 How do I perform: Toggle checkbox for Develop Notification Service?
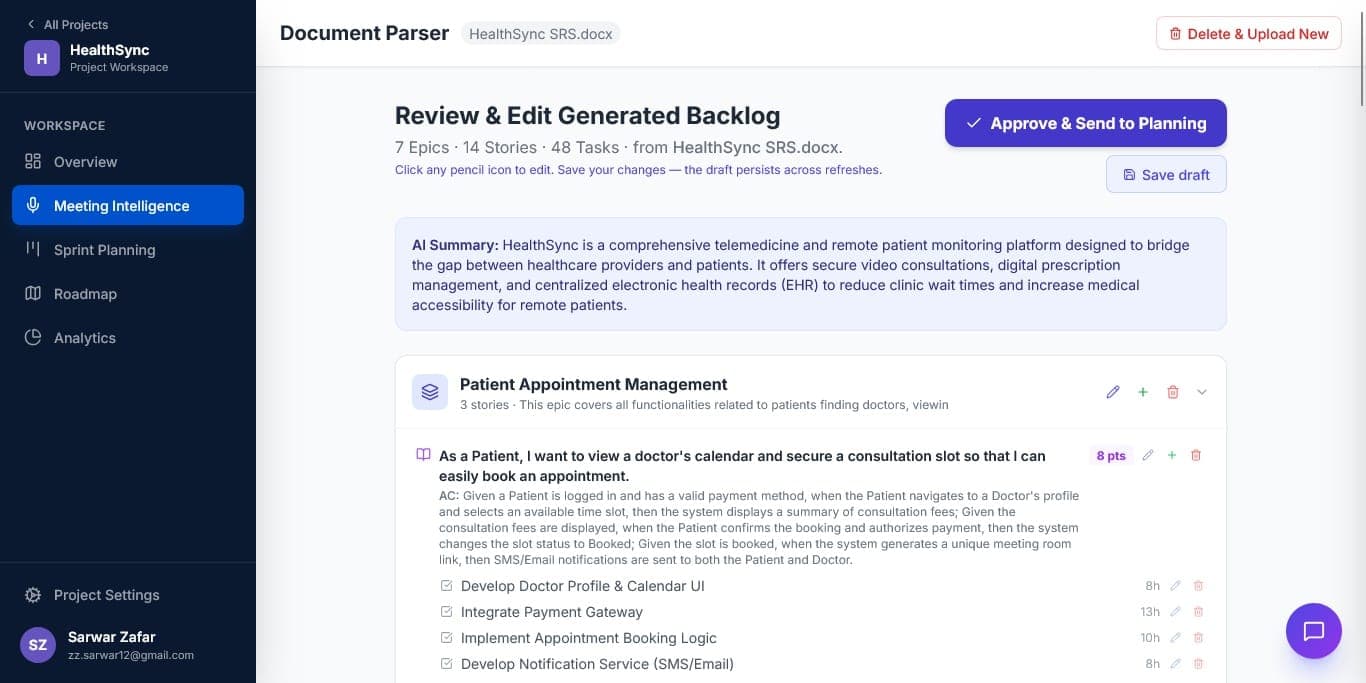point(447,664)
